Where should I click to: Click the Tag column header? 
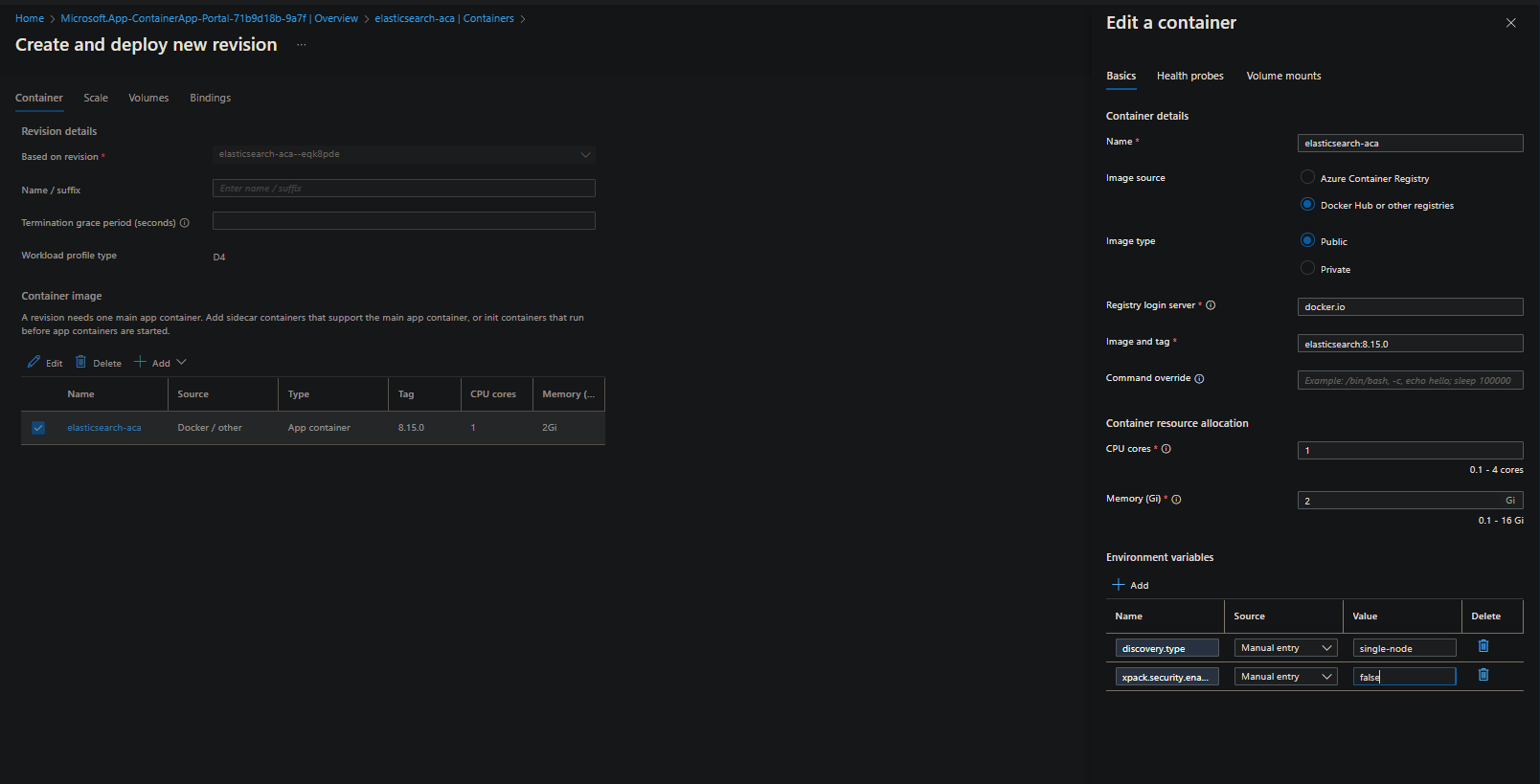click(406, 394)
